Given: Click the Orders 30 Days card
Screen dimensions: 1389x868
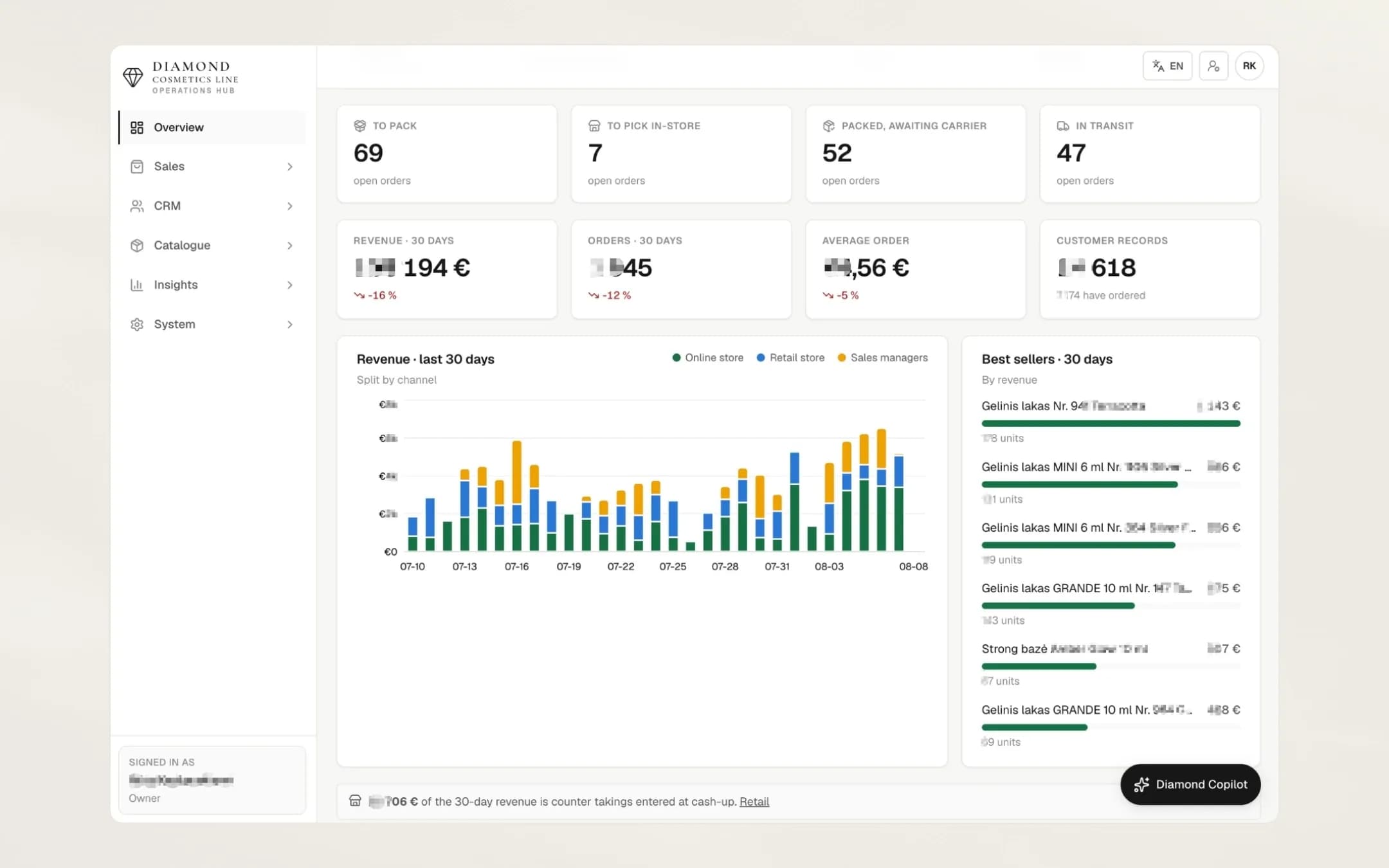Looking at the screenshot, I should pos(681,269).
